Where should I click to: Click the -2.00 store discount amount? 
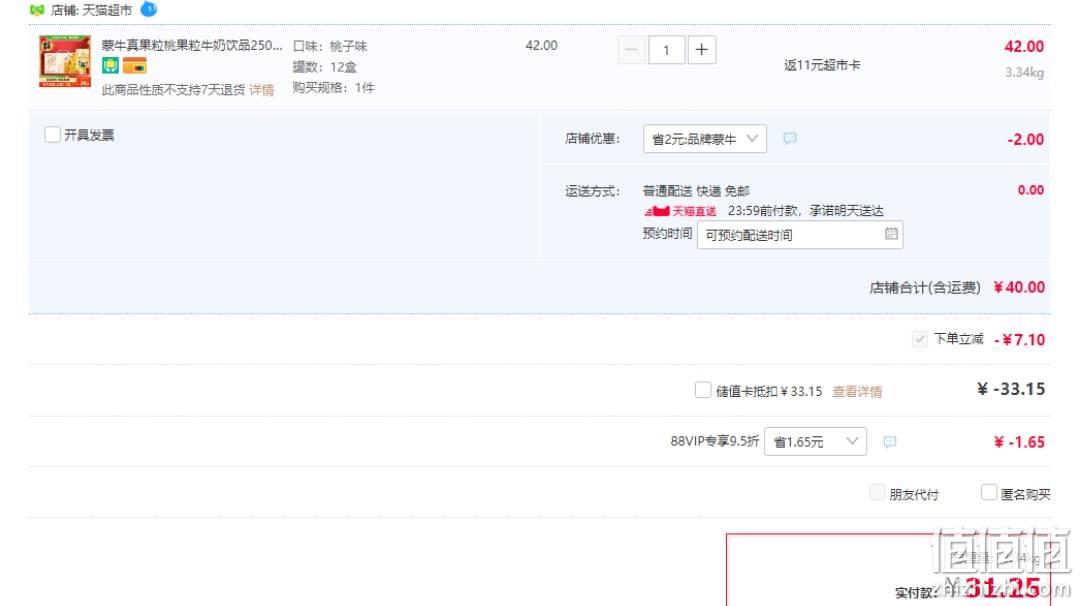click(x=1026, y=139)
